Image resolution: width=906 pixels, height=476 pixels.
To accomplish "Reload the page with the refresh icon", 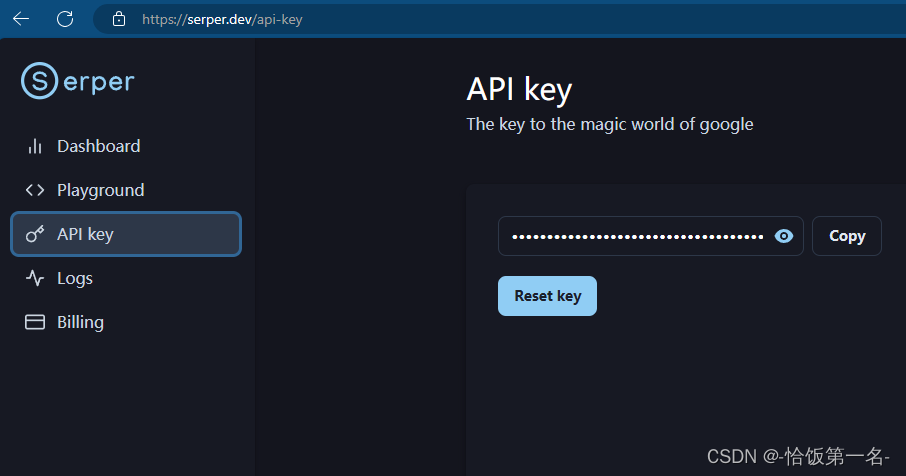I will pyautogui.click(x=65, y=19).
